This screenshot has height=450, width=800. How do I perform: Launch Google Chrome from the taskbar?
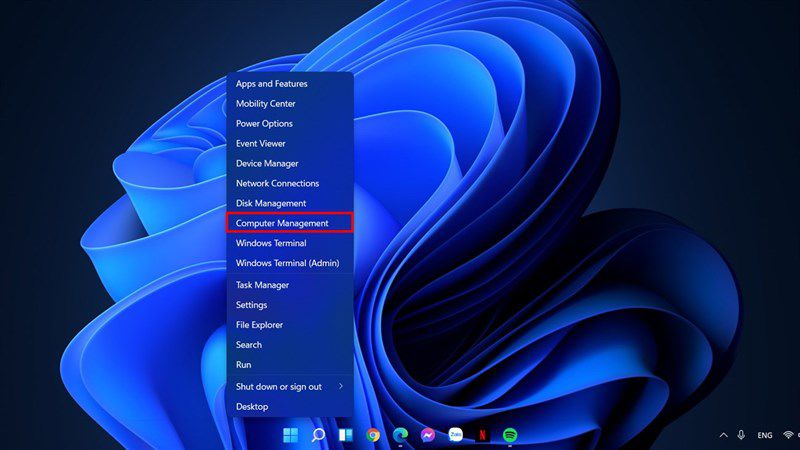tap(373, 435)
